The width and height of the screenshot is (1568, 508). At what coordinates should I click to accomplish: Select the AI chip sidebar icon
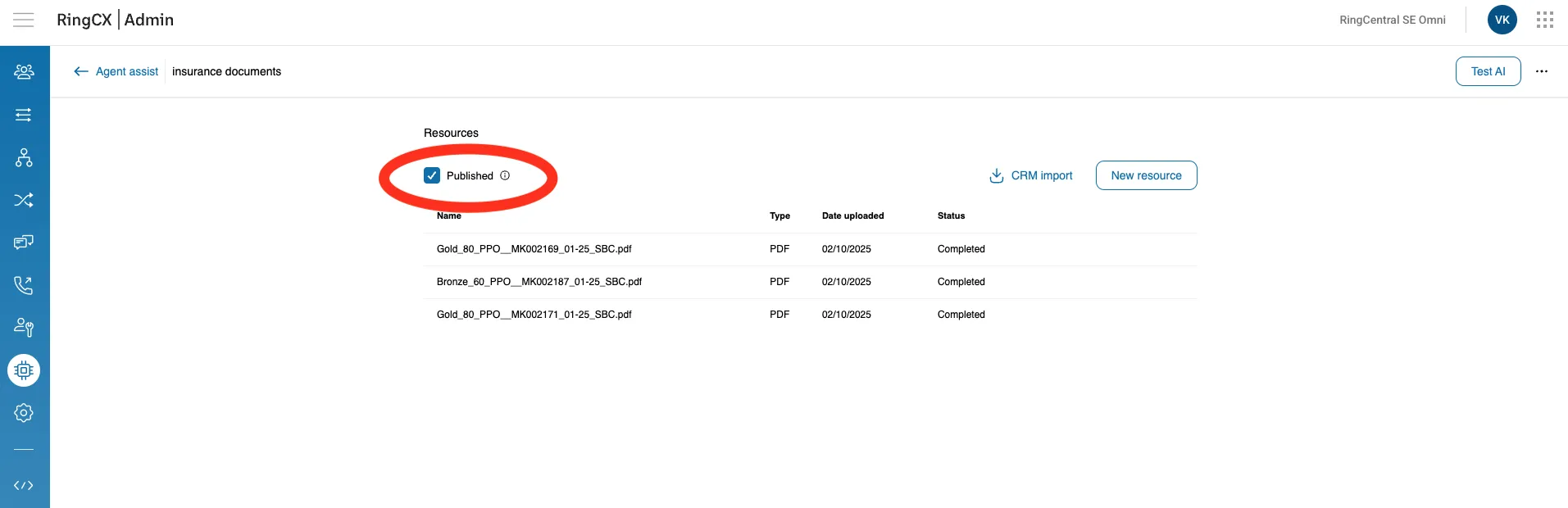[x=24, y=370]
